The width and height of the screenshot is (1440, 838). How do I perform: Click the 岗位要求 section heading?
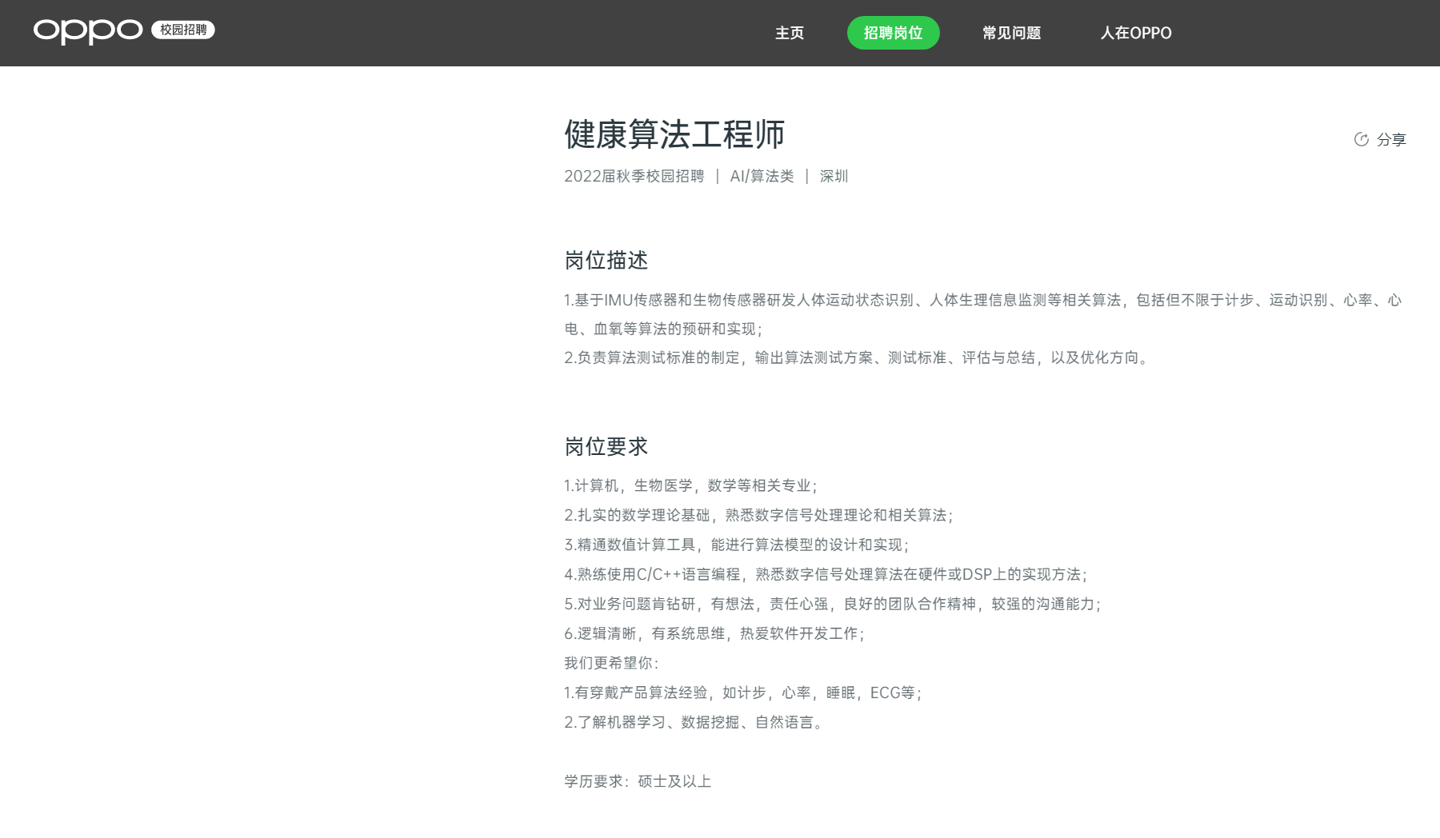[x=606, y=446]
